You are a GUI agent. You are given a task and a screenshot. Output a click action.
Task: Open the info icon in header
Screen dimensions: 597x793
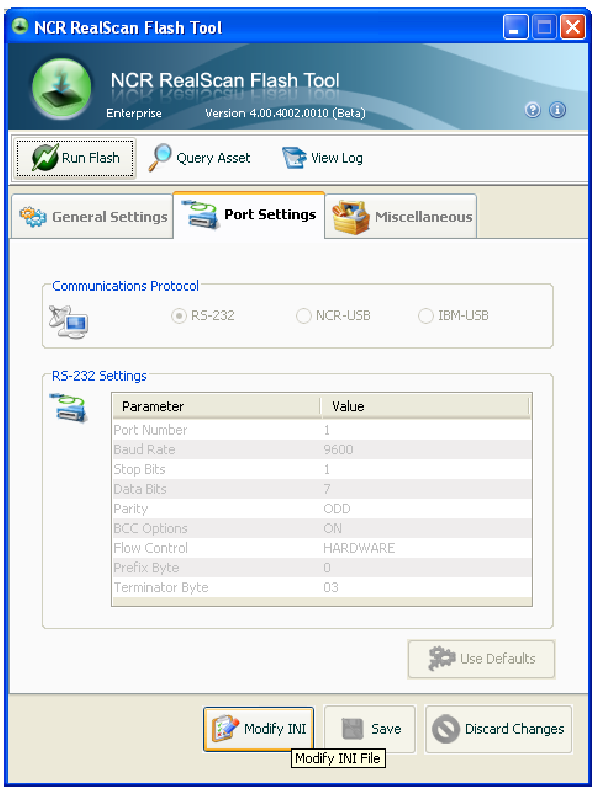click(558, 110)
